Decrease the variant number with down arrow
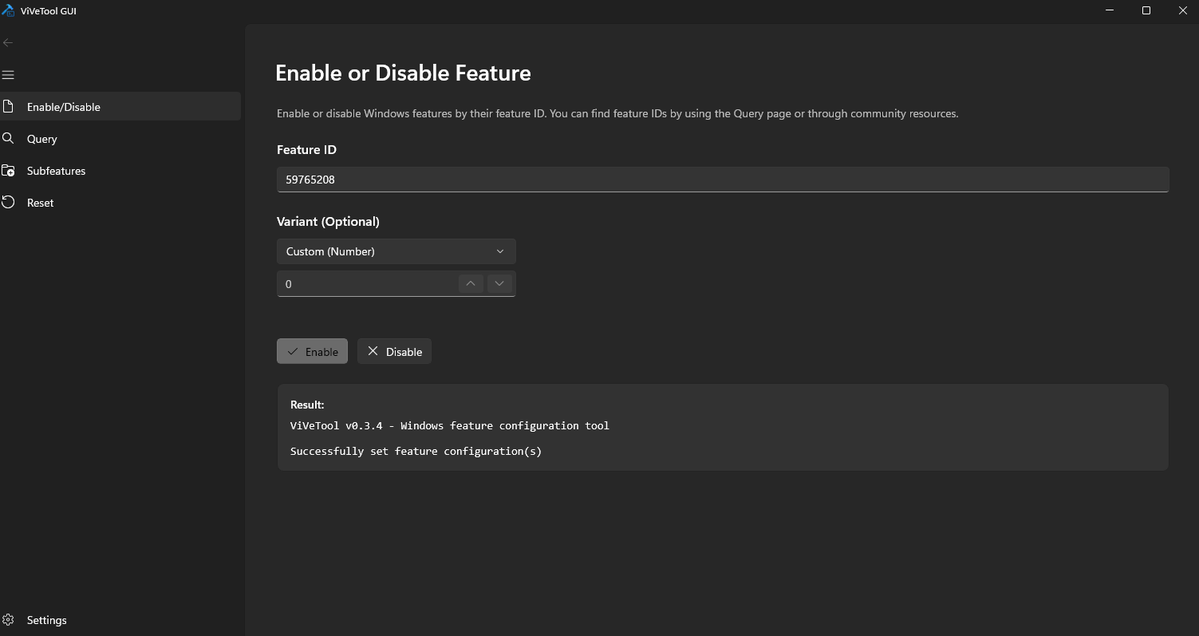Screen dimensions: 1199x636 pos(499,284)
